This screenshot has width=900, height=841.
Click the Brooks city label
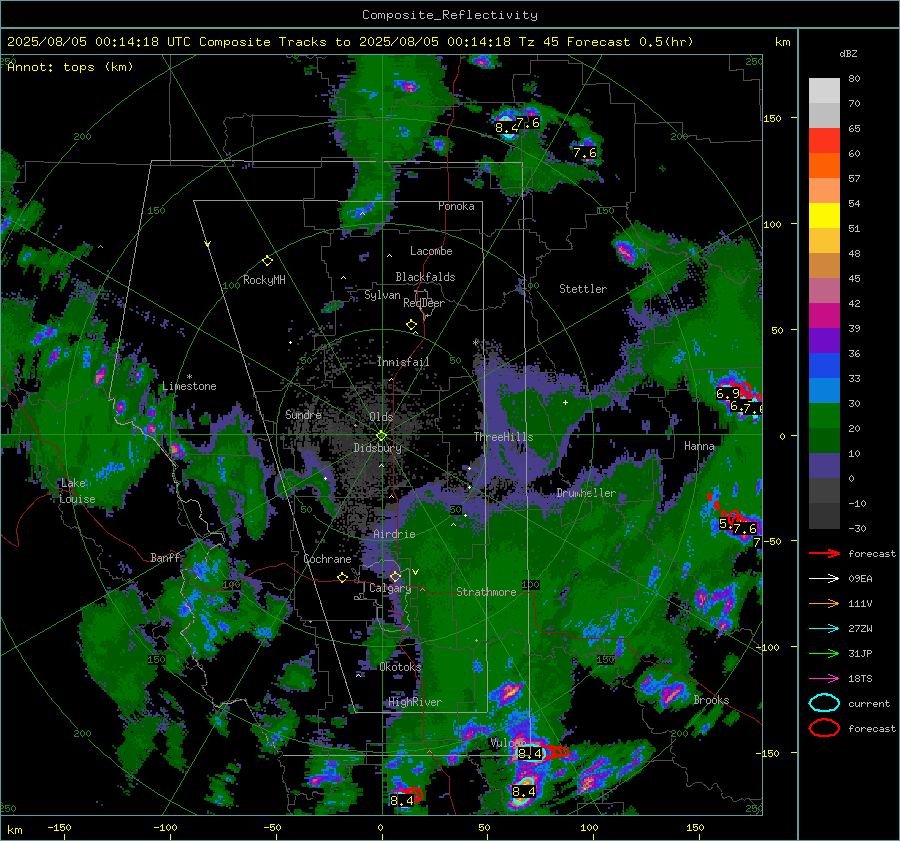711,700
